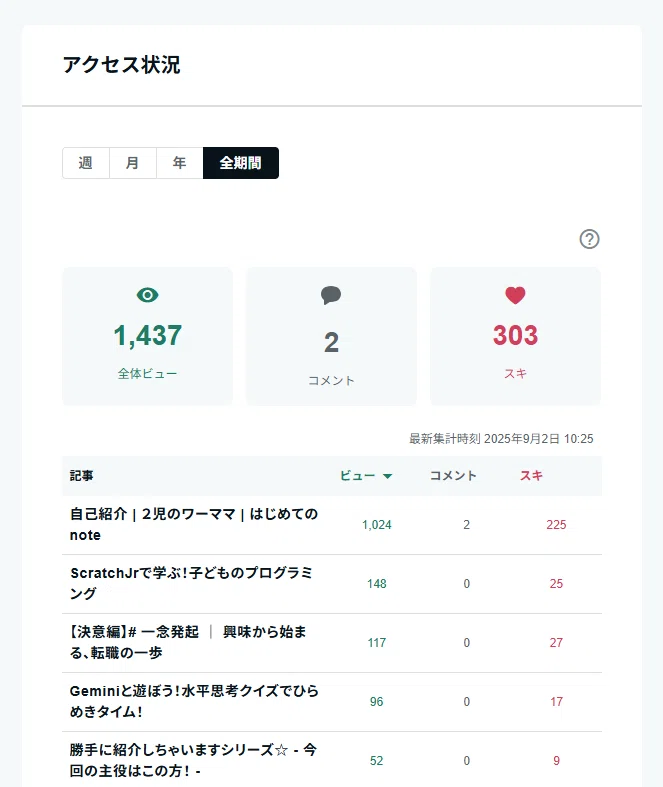Toggle sort arrow next to ビュー header
663x787 pixels.
(387, 476)
